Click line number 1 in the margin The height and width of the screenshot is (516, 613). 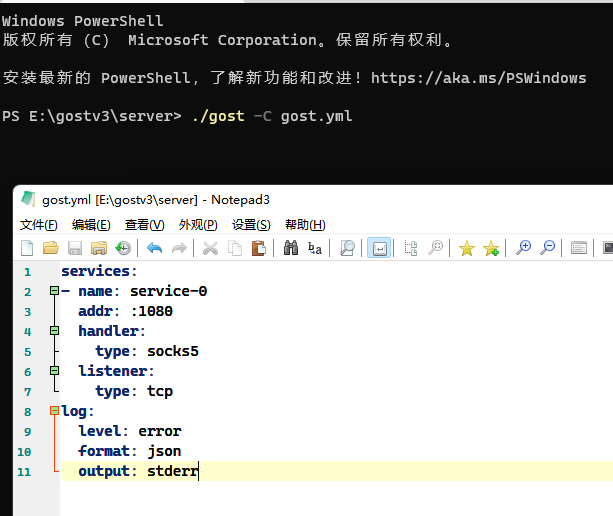[27, 272]
